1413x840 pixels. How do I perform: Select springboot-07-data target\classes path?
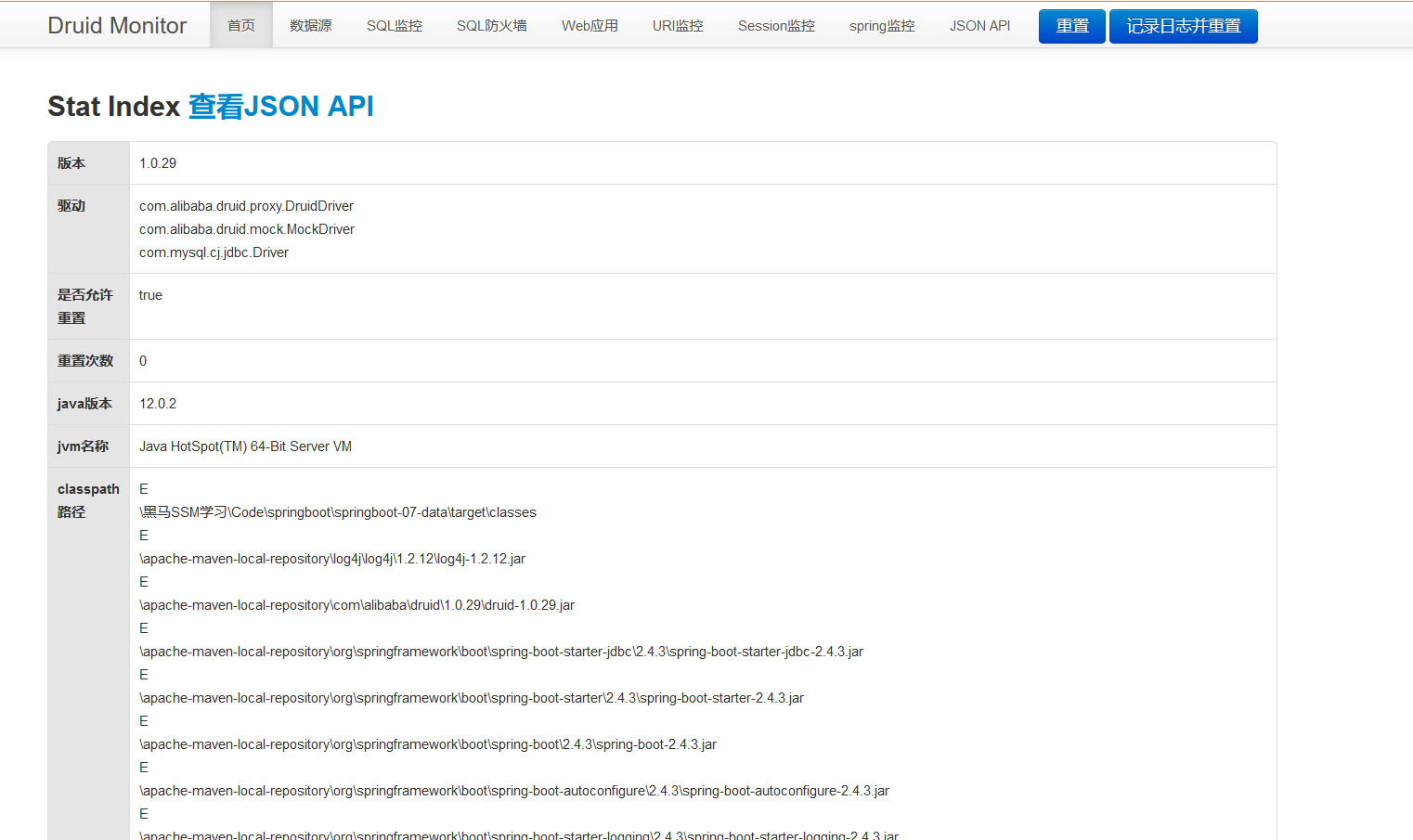pyautogui.click(x=338, y=512)
